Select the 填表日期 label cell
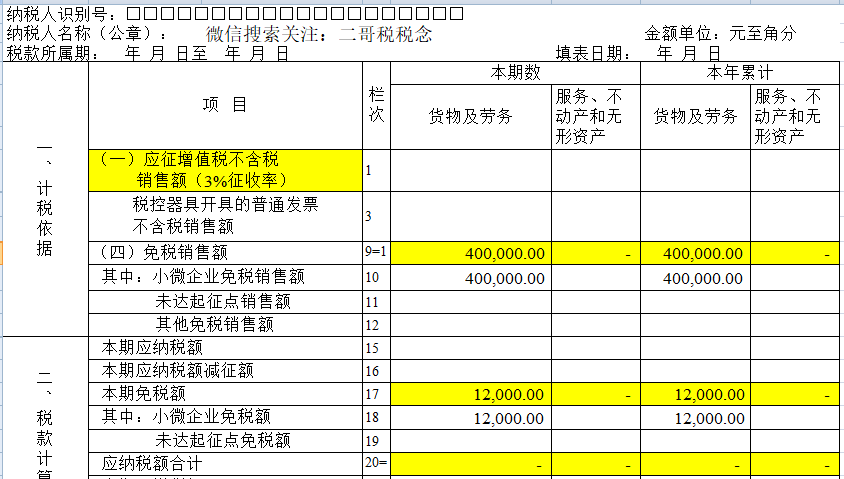This screenshot has width=844, height=479. (x=593, y=54)
